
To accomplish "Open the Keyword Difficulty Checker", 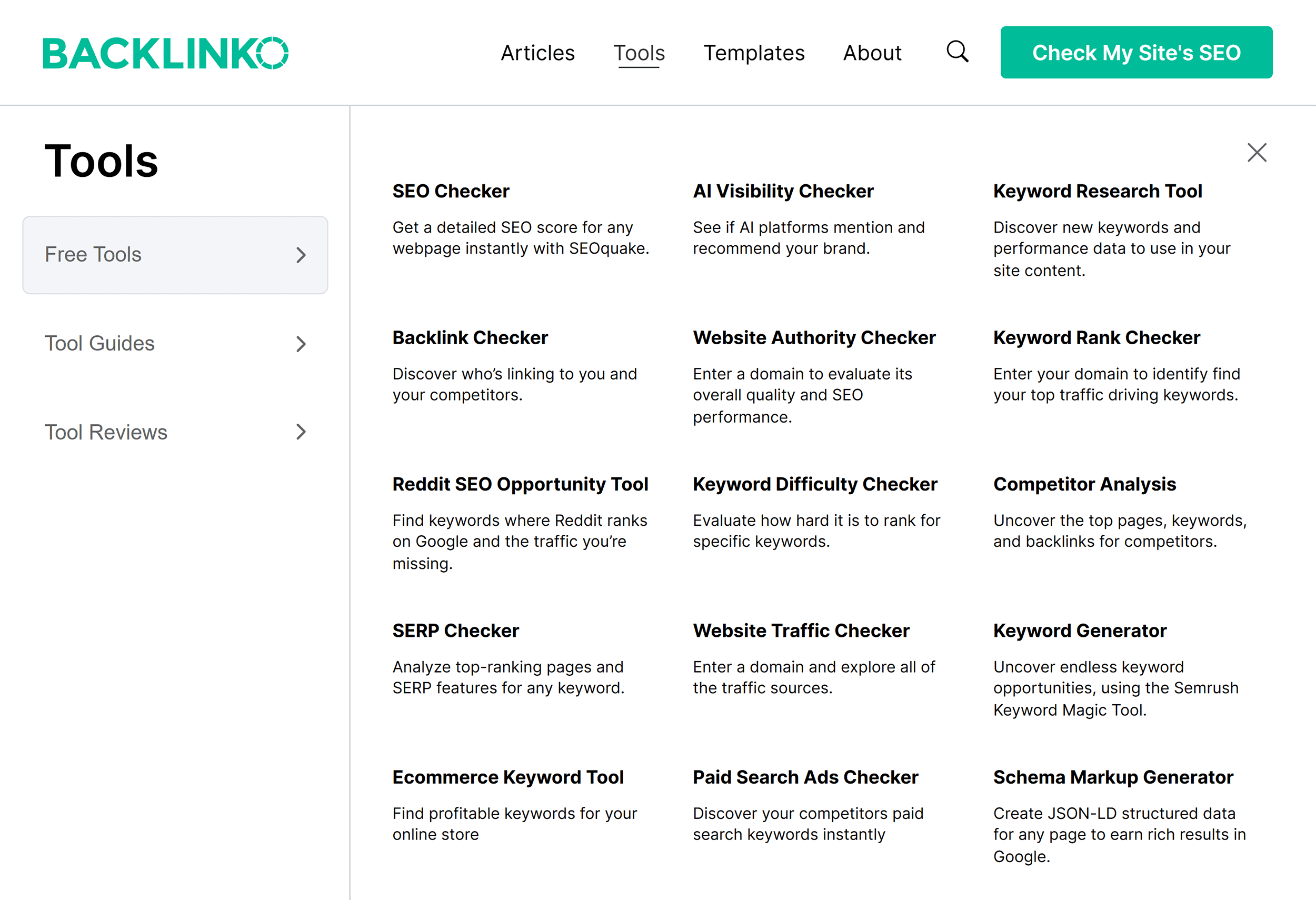I will point(815,484).
